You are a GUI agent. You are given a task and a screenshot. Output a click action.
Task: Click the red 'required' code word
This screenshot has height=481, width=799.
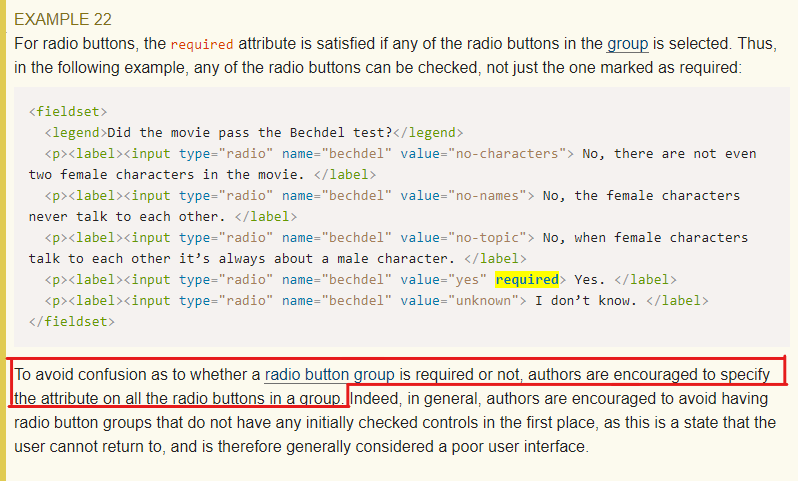[202, 44]
